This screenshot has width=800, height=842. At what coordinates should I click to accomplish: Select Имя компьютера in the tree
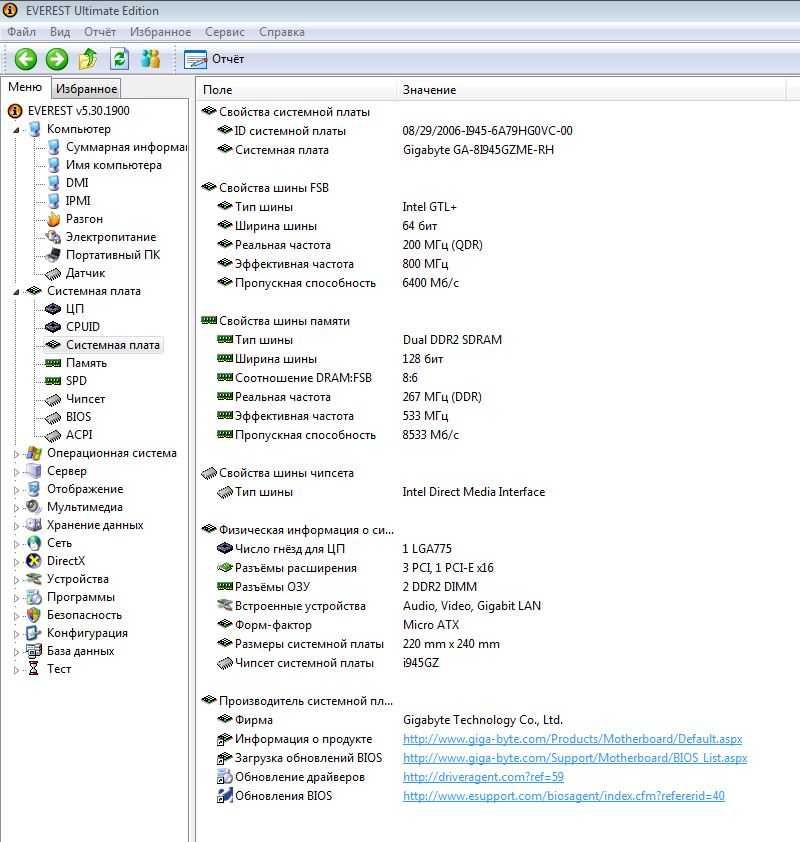(114, 165)
